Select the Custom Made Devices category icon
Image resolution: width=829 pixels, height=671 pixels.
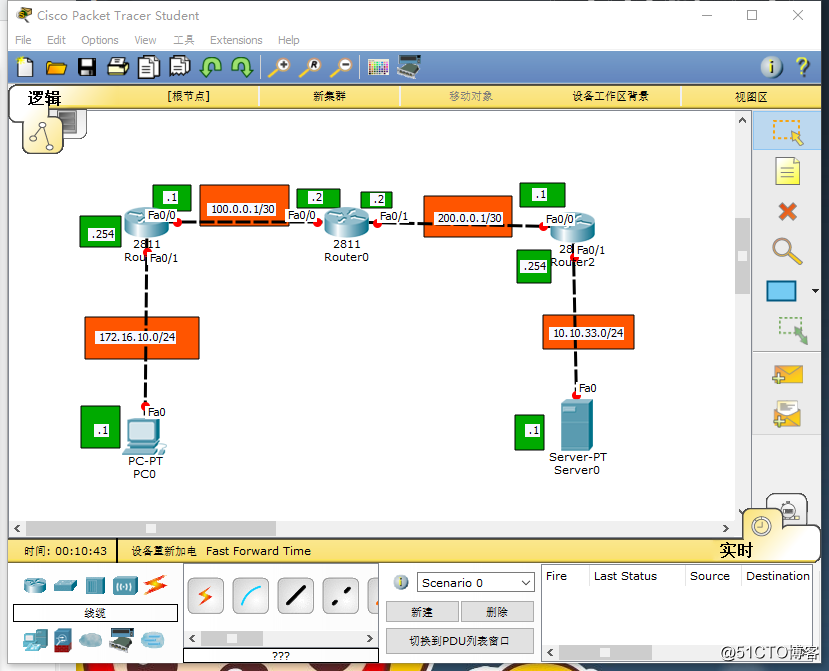click(121, 640)
